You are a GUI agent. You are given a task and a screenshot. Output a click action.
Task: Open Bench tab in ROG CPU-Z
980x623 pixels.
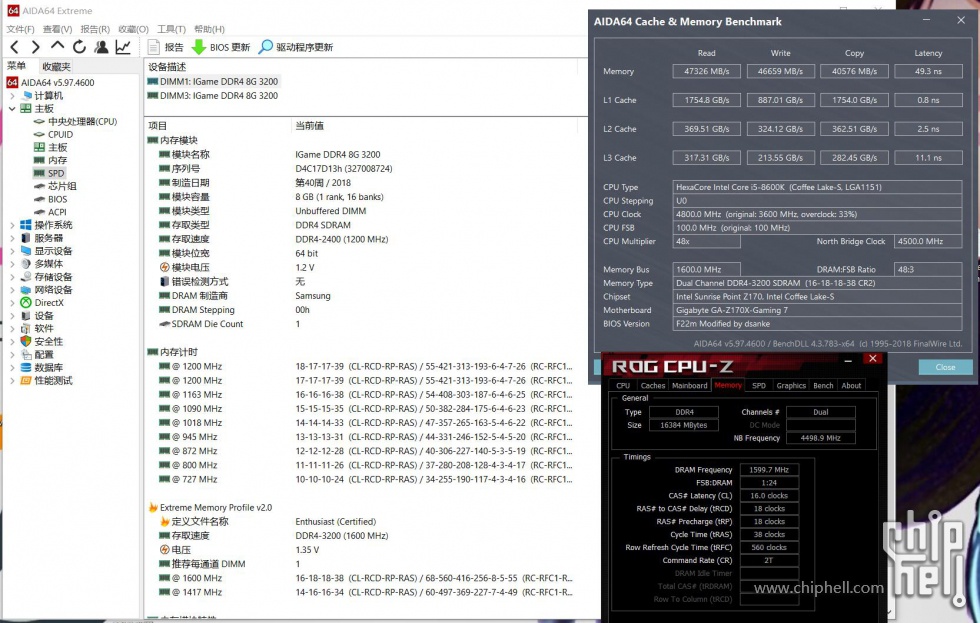coord(823,386)
